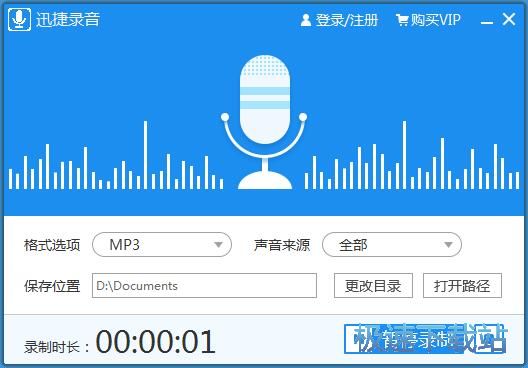
Task: Click the 迅捷录音 microphone app logo
Action: [19, 20]
